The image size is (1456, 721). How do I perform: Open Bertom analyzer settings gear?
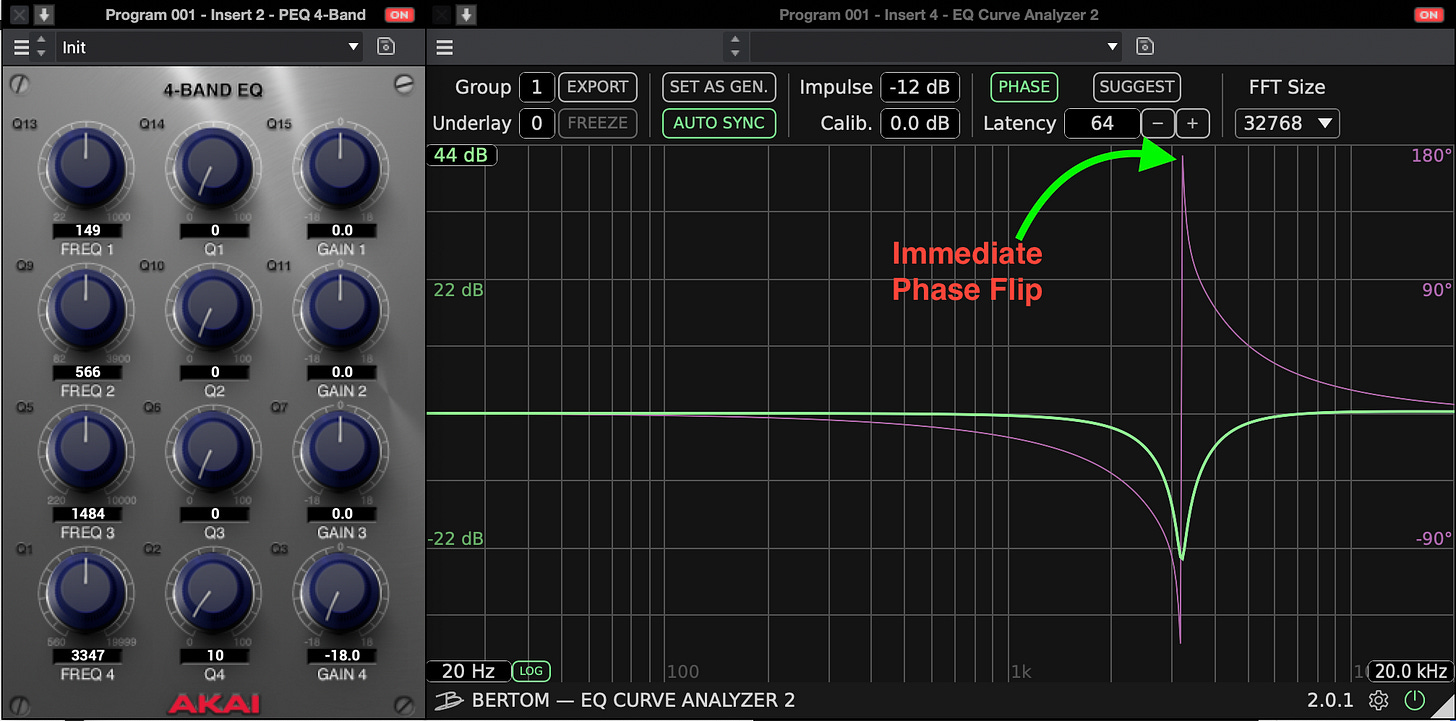coord(1379,700)
